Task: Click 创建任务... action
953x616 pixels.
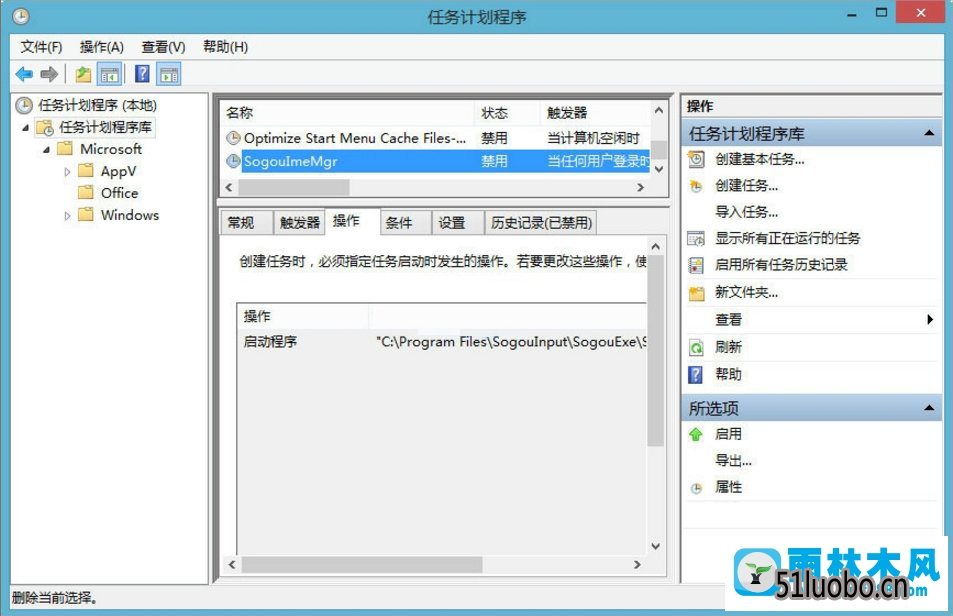Action: coord(746,186)
